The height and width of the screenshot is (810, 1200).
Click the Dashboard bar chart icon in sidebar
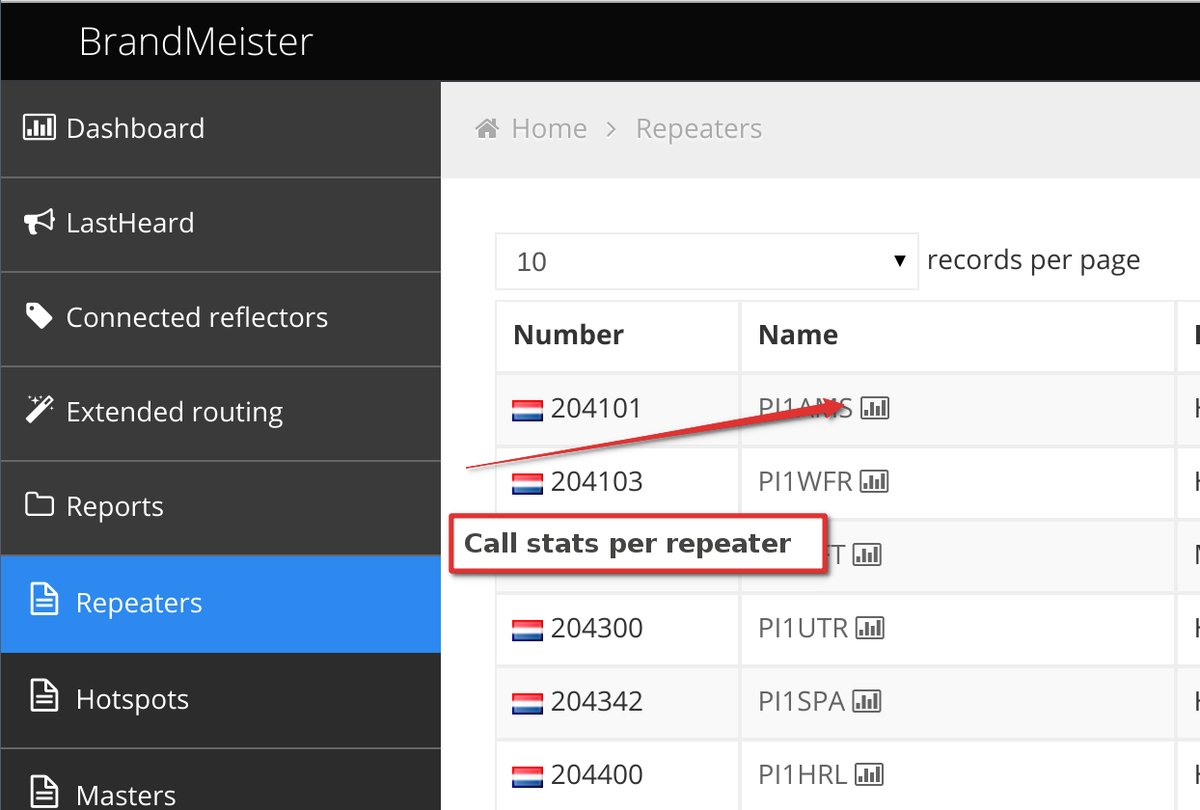[x=39, y=127]
